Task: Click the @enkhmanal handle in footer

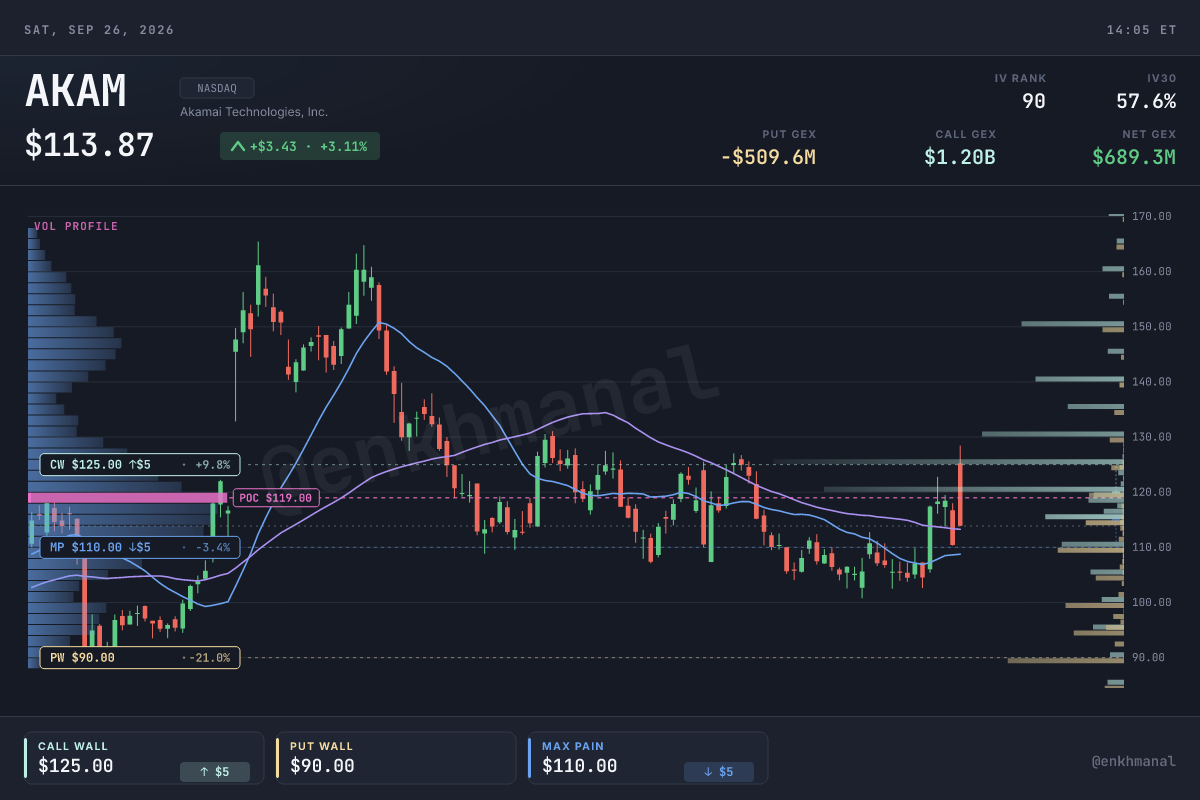Action: pos(1134,761)
